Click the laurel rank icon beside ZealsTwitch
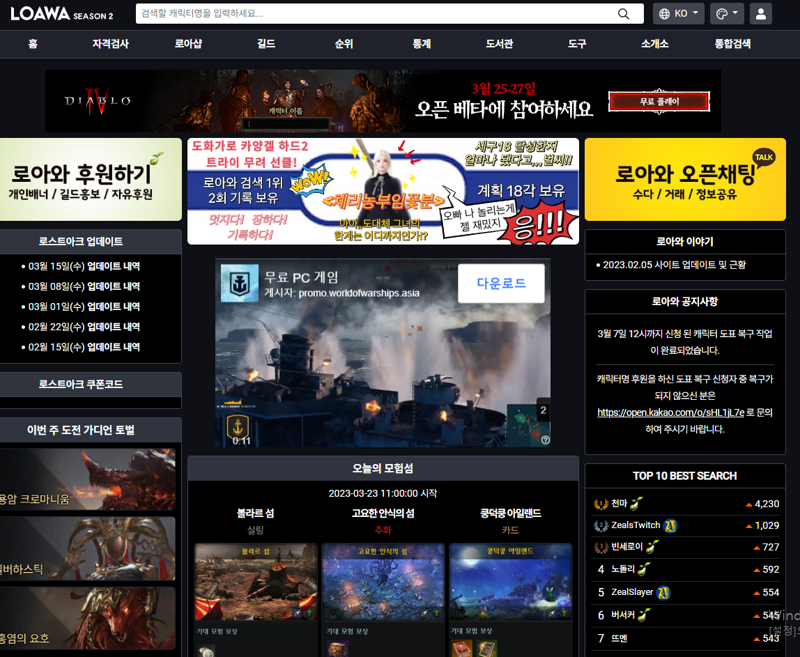Screen dimensions: 800x657 pos(601,525)
